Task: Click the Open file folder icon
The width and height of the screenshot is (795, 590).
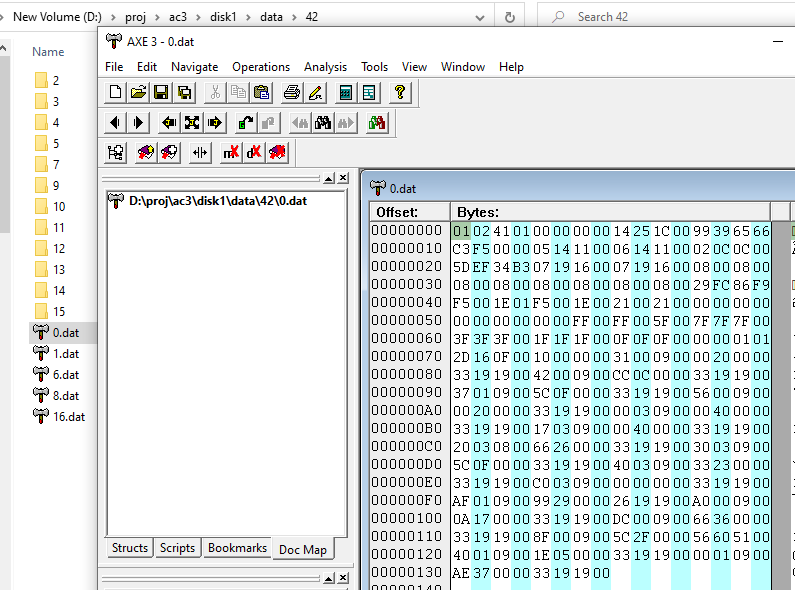Action: 139,93
